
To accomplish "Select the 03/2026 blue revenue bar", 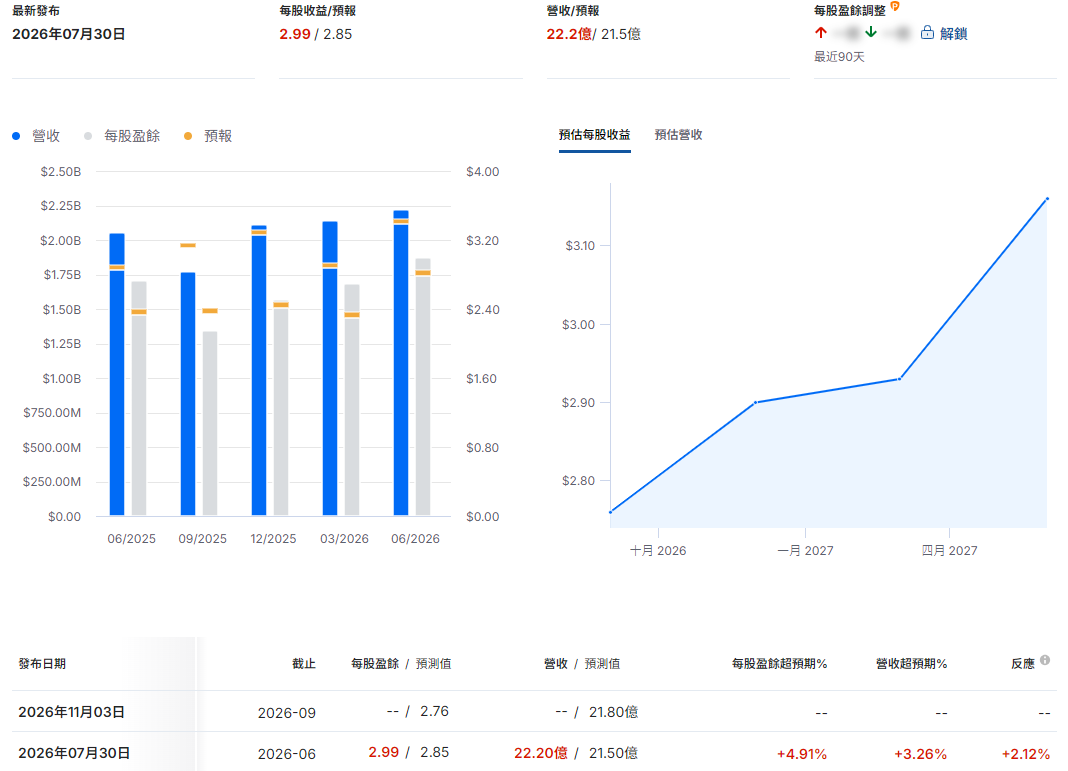I will (x=330, y=368).
